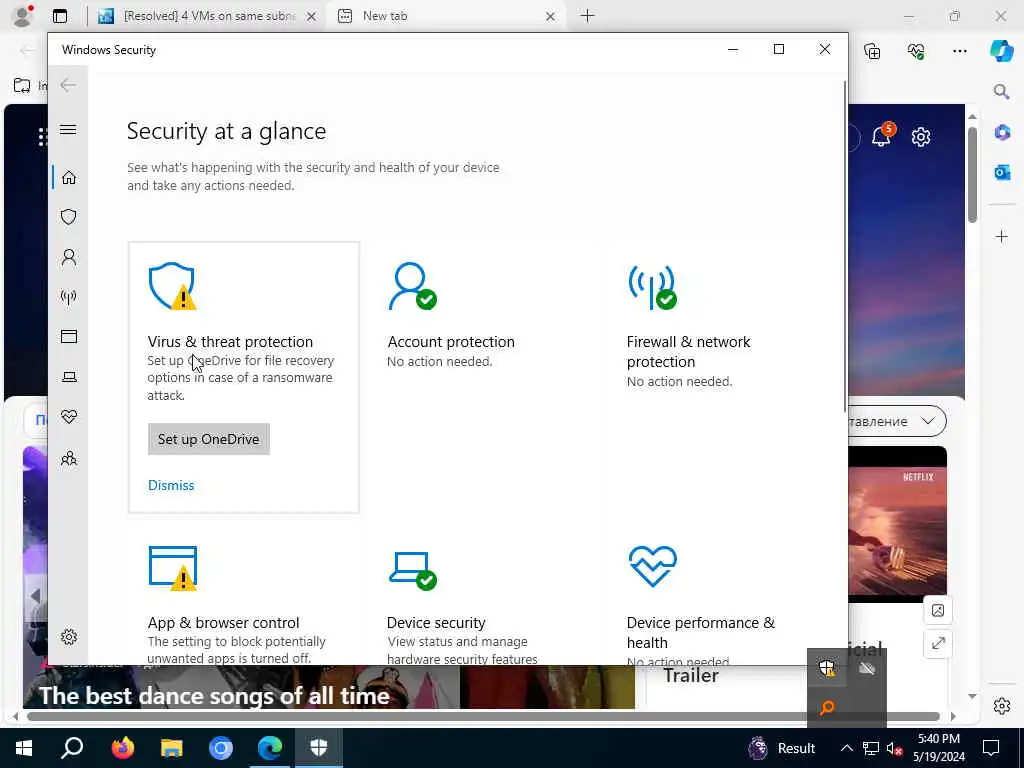The width and height of the screenshot is (1024, 768).
Task: Click Windows Security shield in tray overflow
Action: click(x=827, y=667)
